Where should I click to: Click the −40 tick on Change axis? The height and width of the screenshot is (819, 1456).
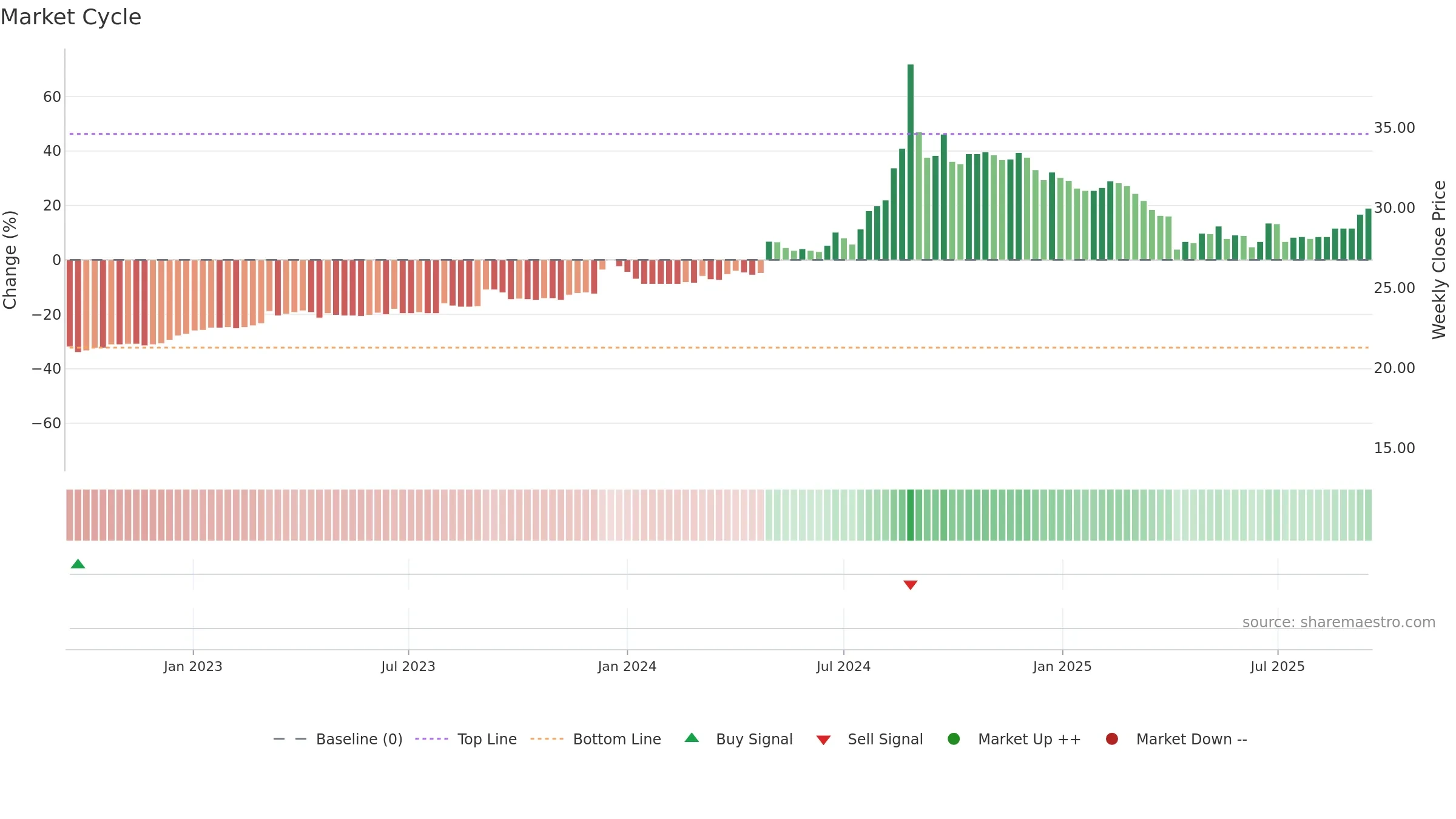click(x=47, y=369)
